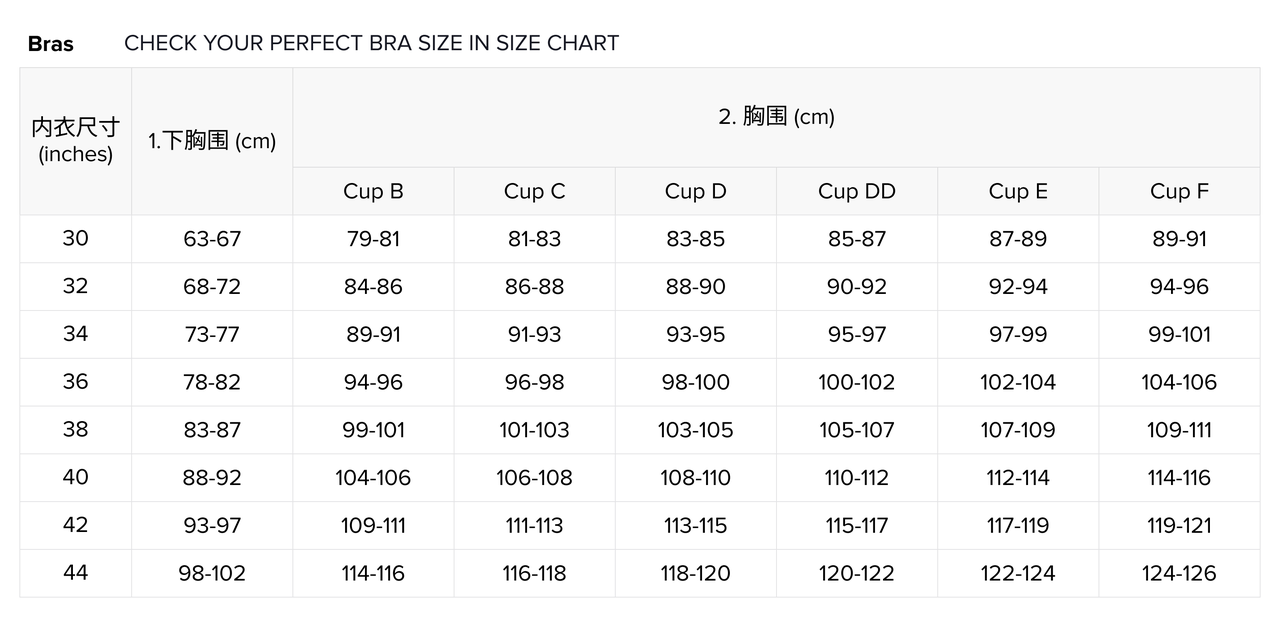
Task: Select the Cup C cell for size 34
Action: pos(534,334)
